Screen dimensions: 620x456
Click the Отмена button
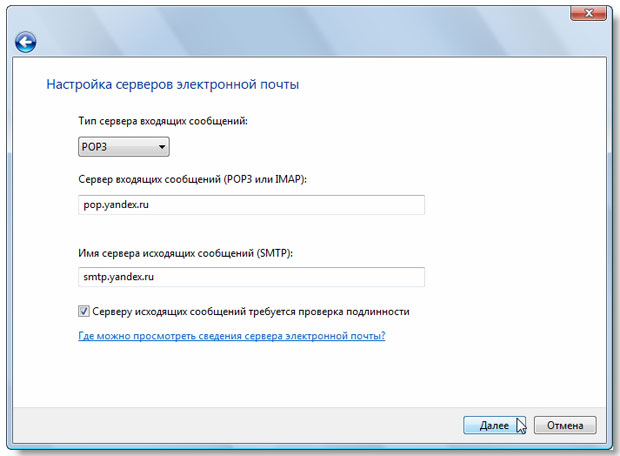(x=565, y=426)
